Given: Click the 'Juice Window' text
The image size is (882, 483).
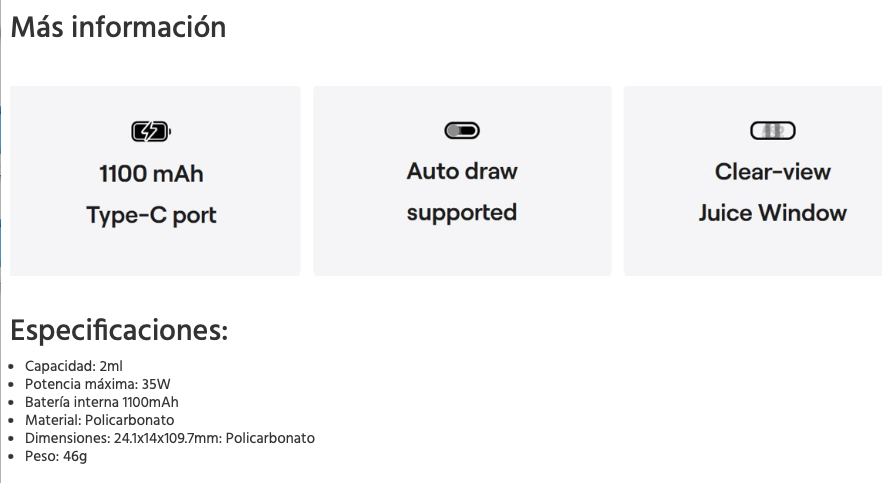Looking at the screenshot, I should pyautogui.click(x=773, y=213).
